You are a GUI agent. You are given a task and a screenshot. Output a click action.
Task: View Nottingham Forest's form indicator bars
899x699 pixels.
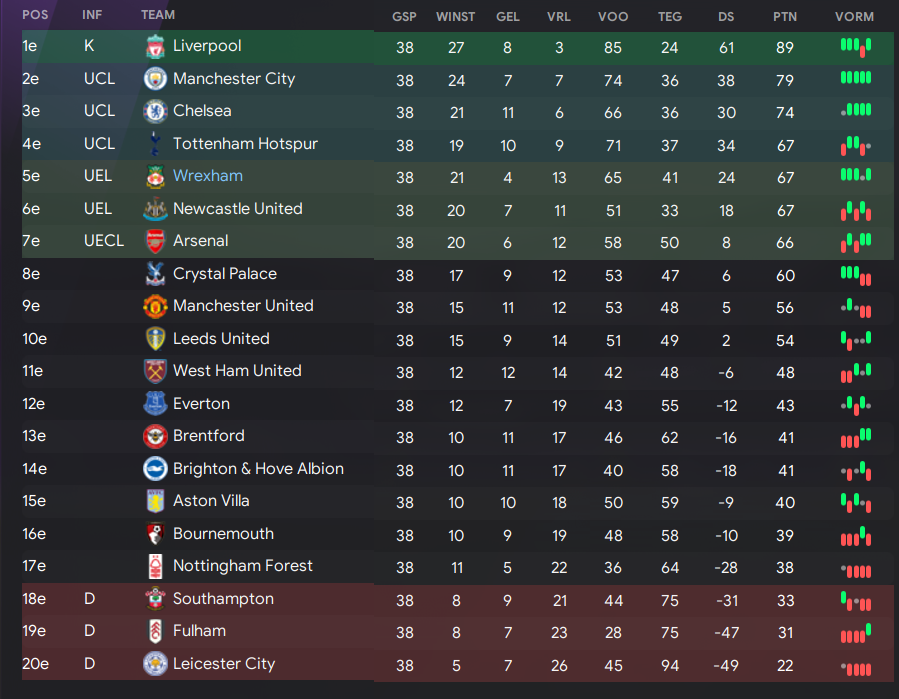click(855, 571)
